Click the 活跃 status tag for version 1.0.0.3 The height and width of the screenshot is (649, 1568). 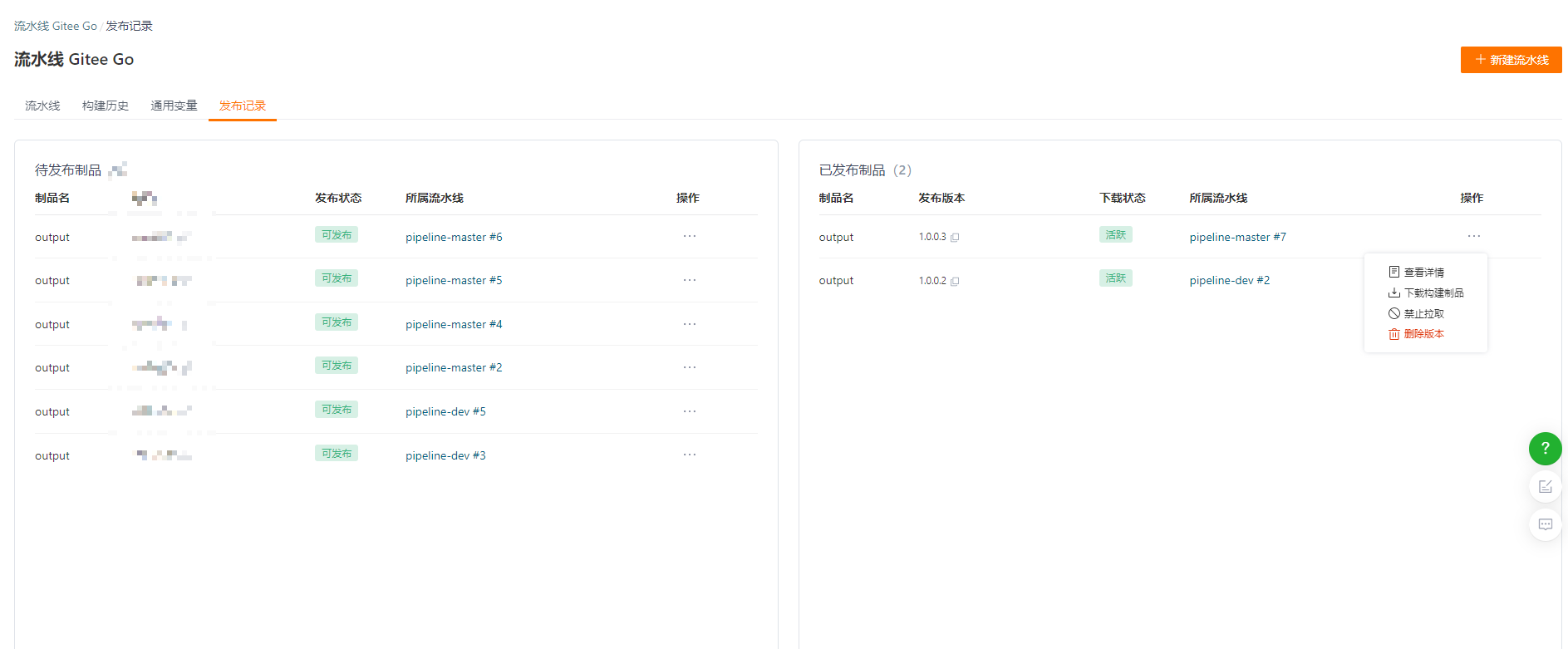point(1115,235)
